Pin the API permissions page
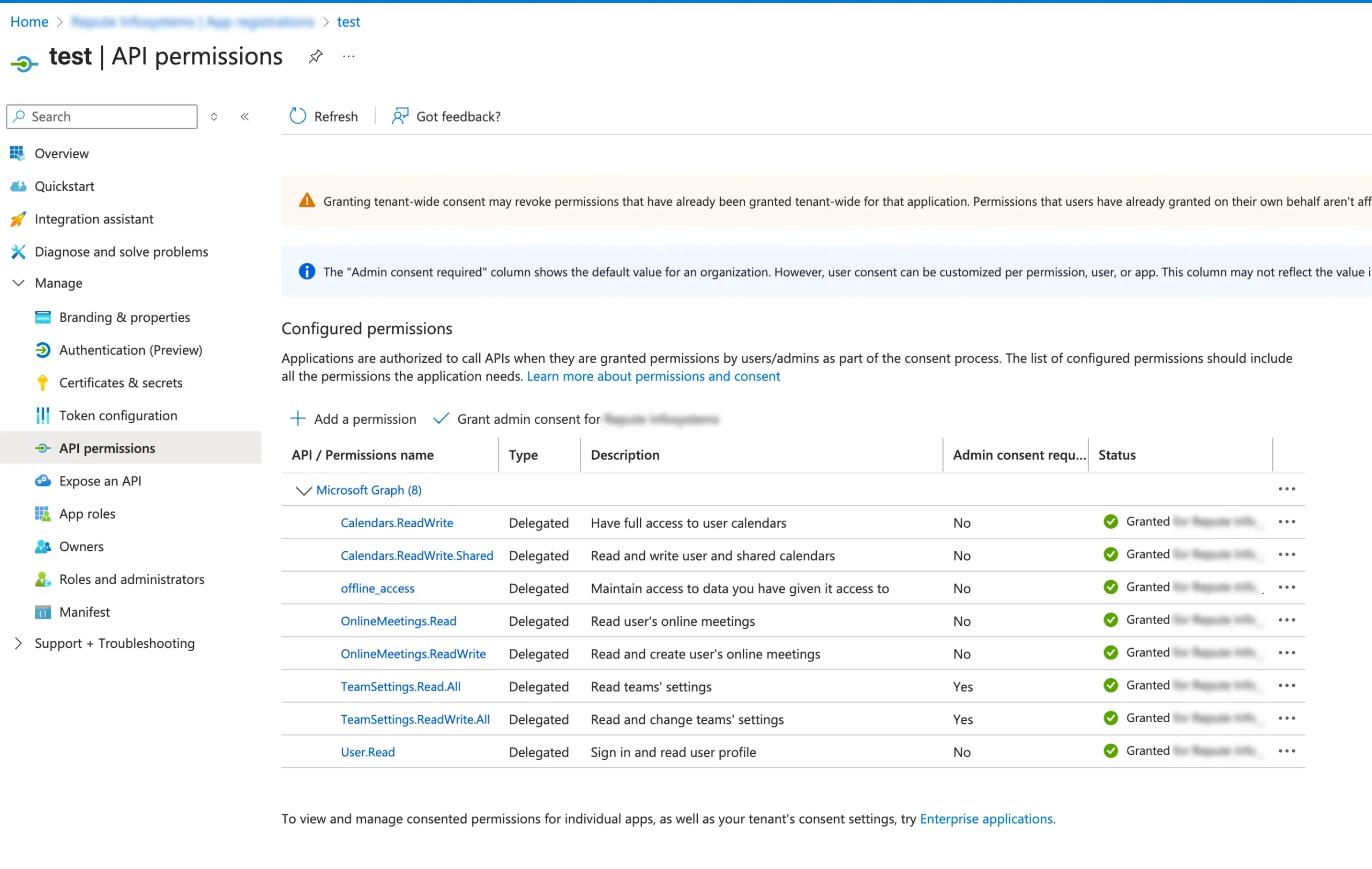 coord(316,56)
